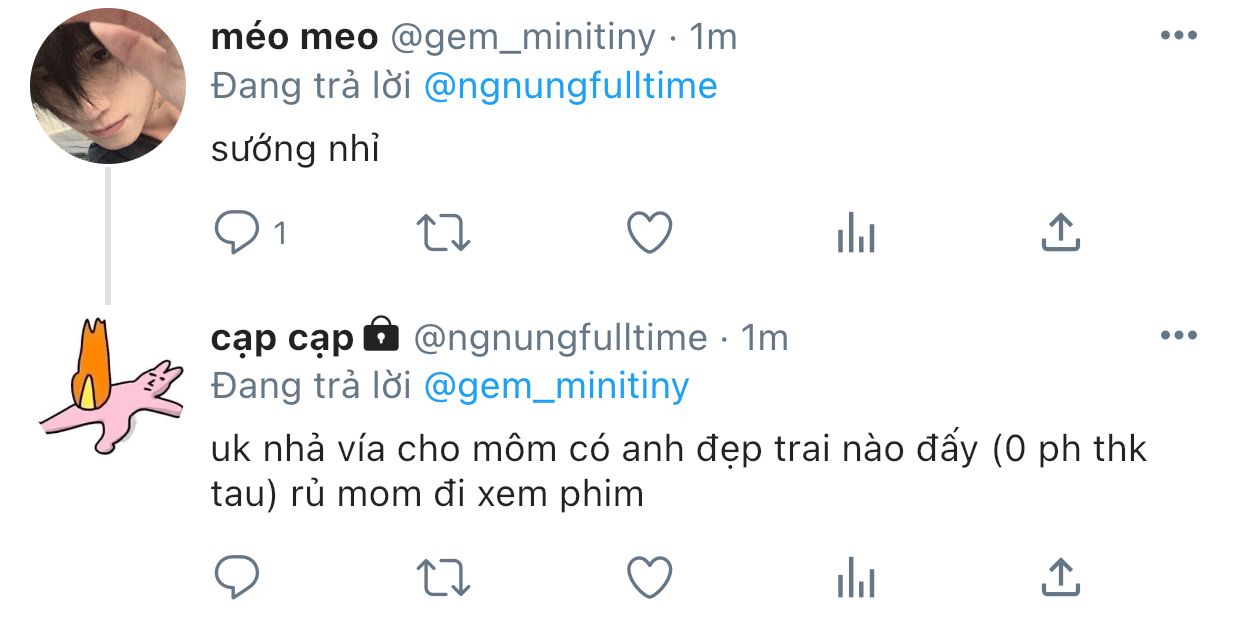Retweet cạp cạp's tweet
The width and height of the screenshot is (1242, 622).
[x=443, y=576]
